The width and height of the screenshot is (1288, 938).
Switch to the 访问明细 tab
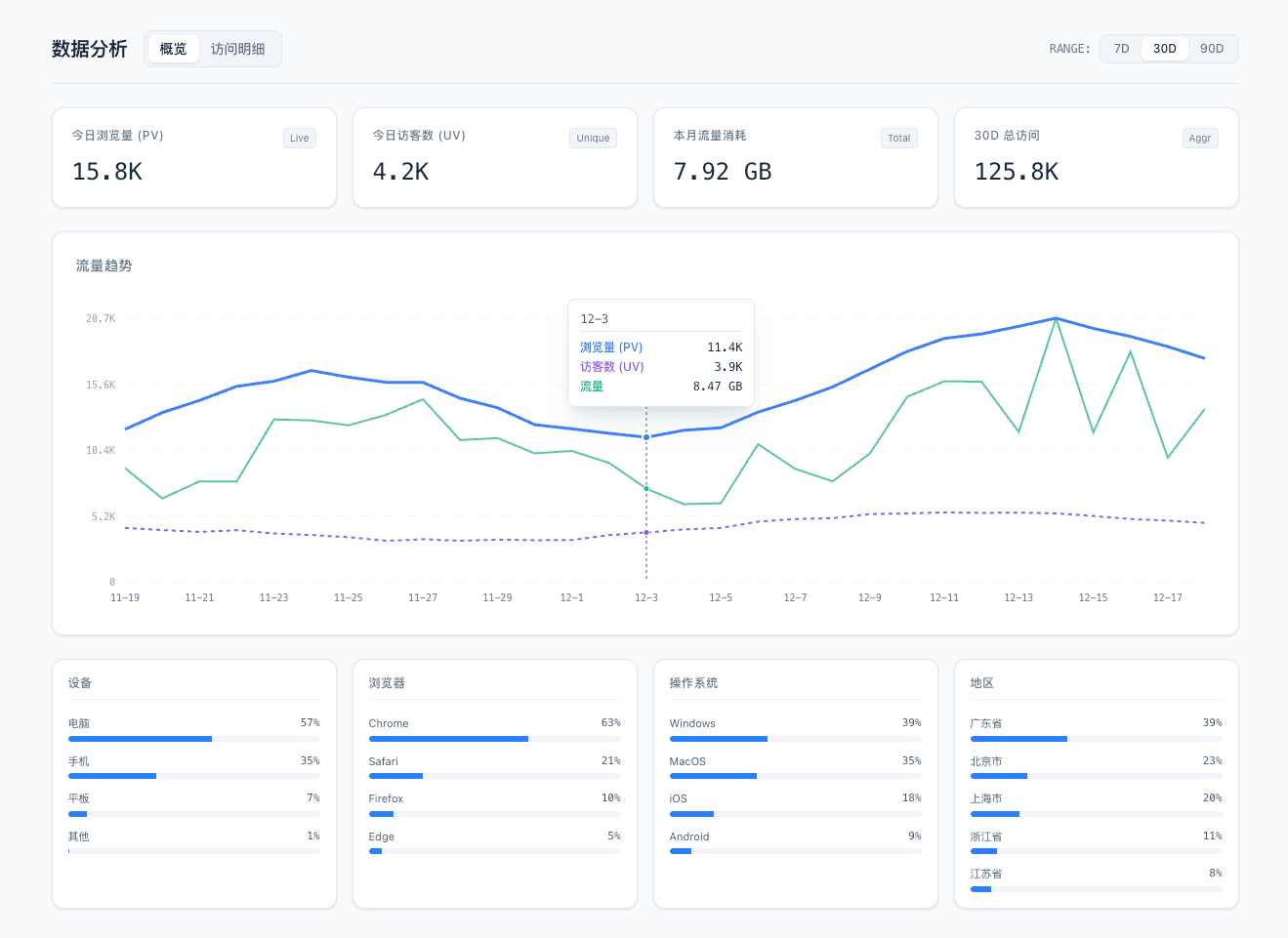pyautogui.click(x=239, y=48)
